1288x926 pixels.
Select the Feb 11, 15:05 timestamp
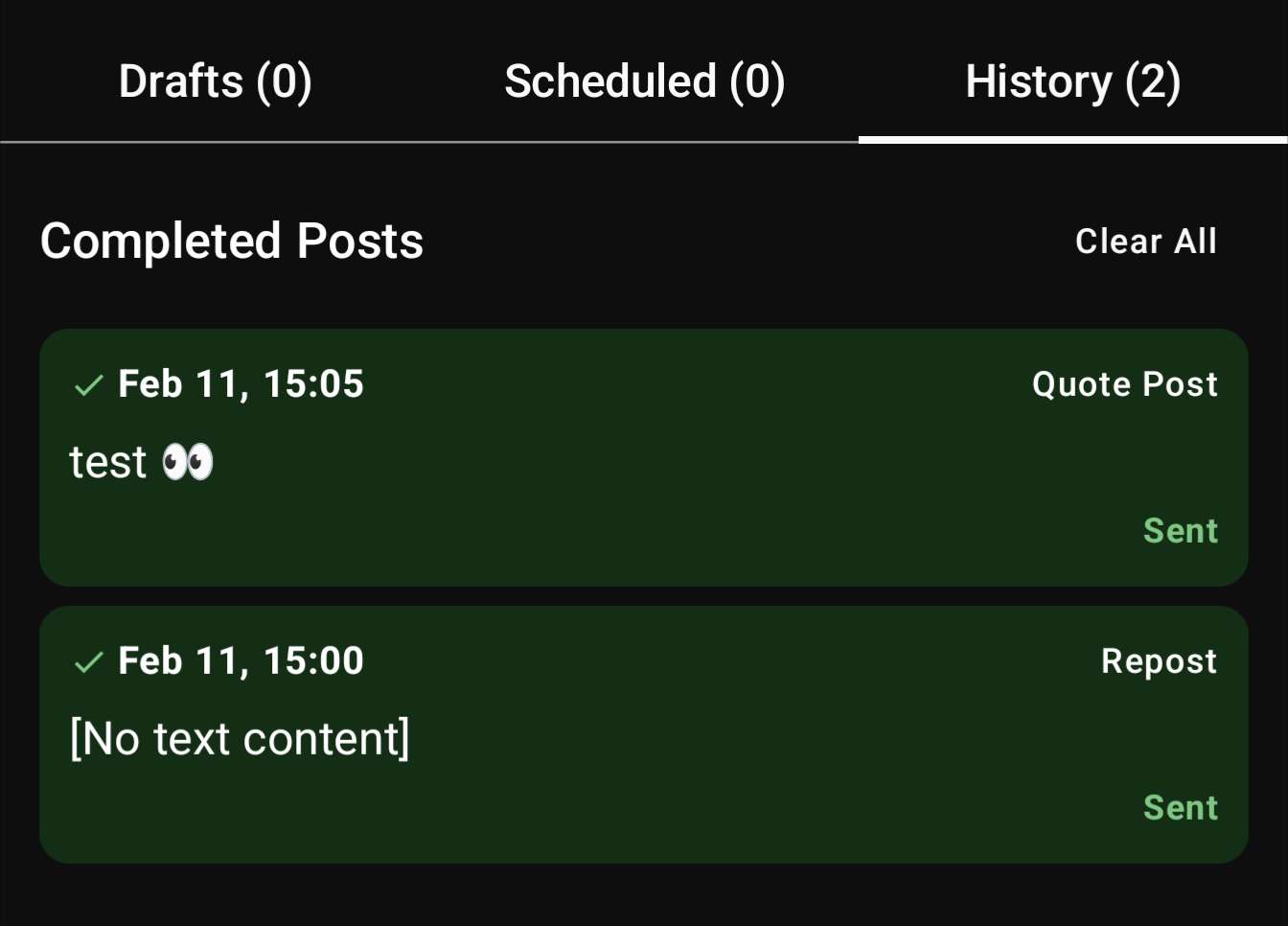click(241, 384)
